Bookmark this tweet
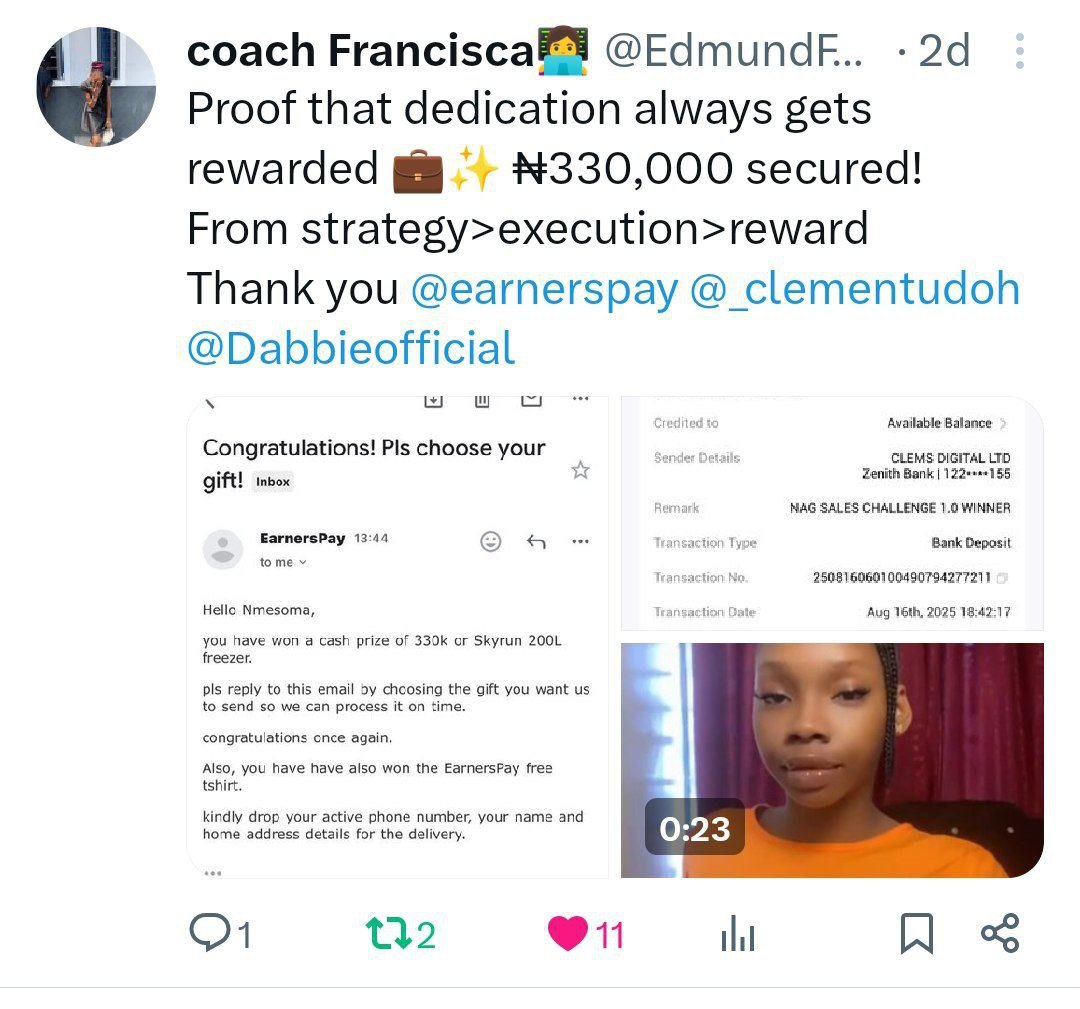The width and height of the screenshot is (1080, 1009). click(x=917, y=934)
